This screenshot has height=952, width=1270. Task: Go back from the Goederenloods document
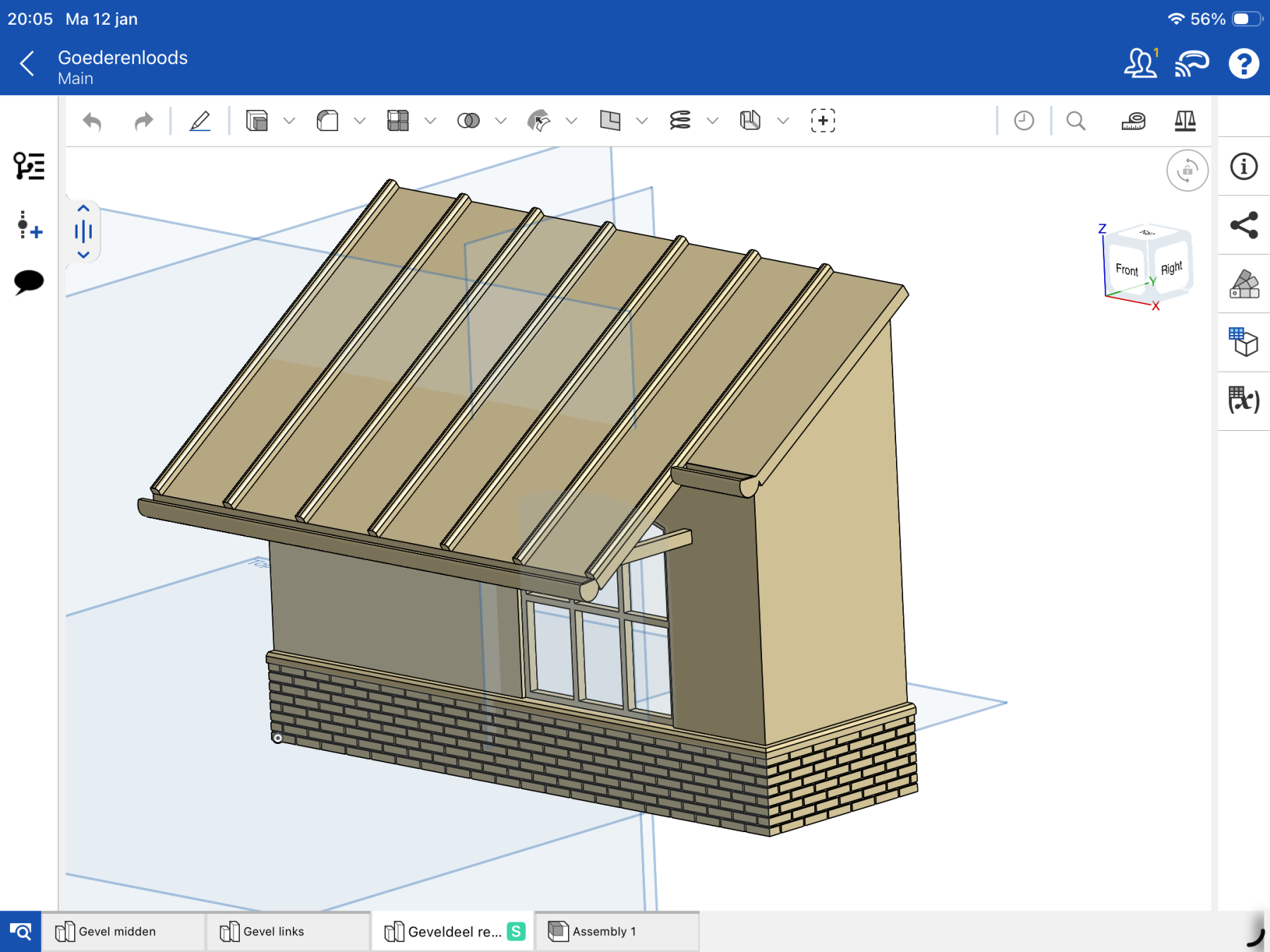click(27, 64)
